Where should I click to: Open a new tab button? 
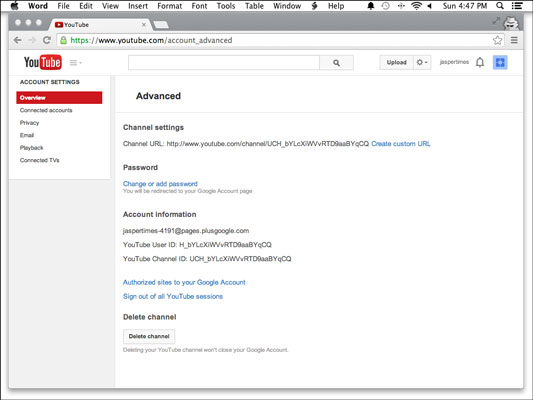[x=161, y=24]
